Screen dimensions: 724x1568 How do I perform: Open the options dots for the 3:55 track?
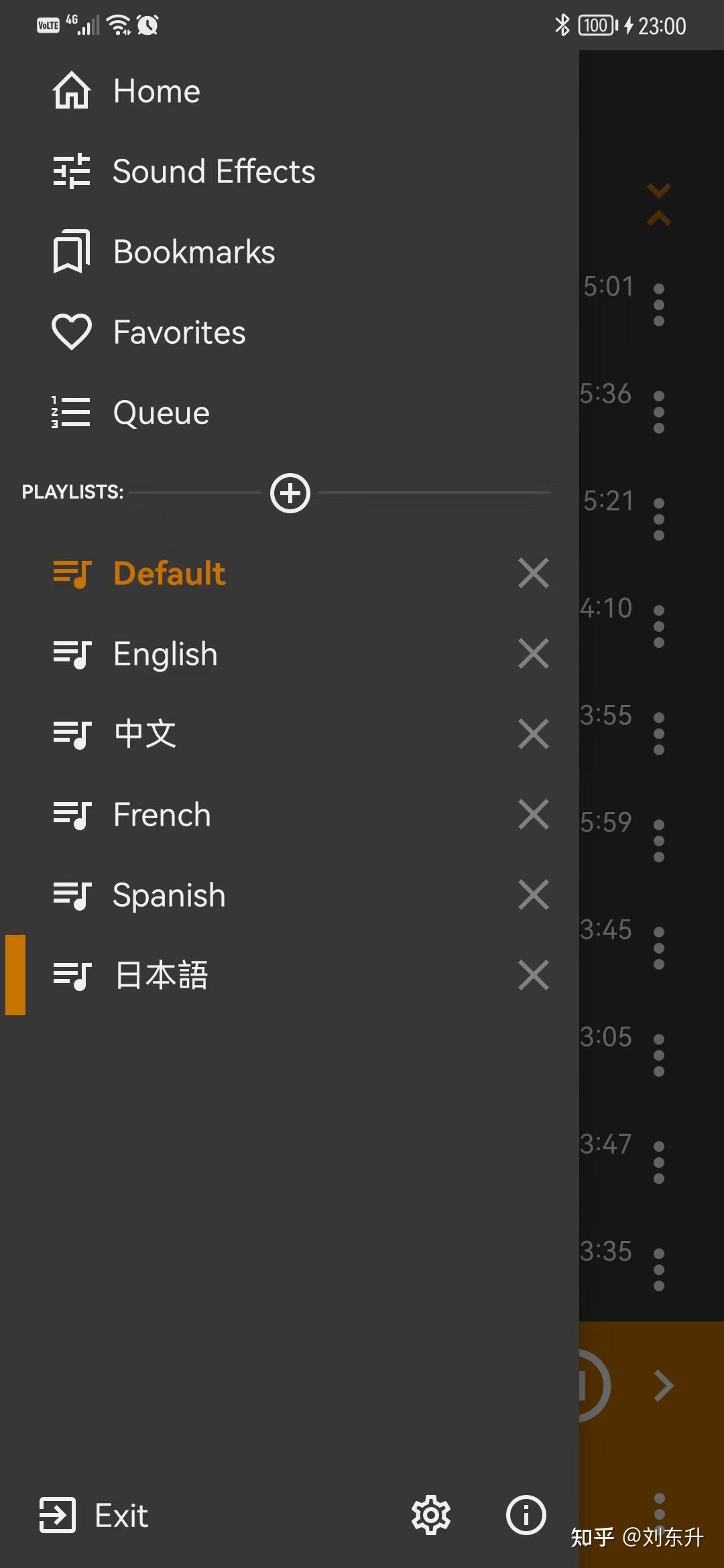[x=659, y=734]
